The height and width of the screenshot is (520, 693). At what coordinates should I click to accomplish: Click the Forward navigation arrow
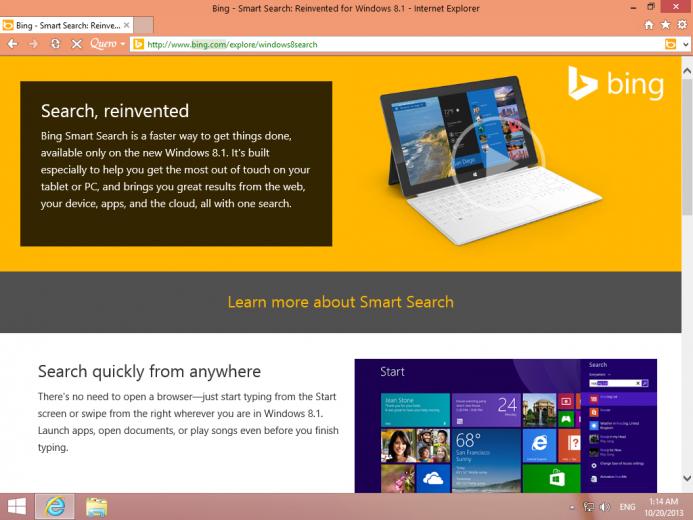[33, 44]
